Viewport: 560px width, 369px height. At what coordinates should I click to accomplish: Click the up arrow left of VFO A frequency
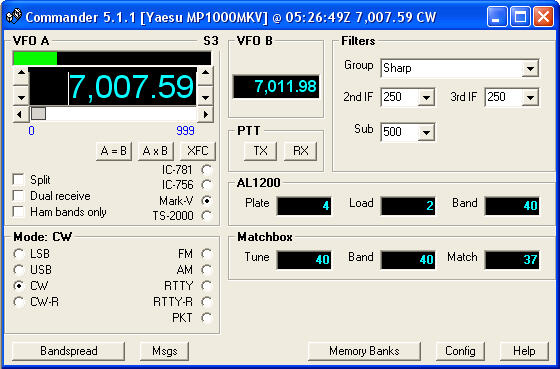21,74
